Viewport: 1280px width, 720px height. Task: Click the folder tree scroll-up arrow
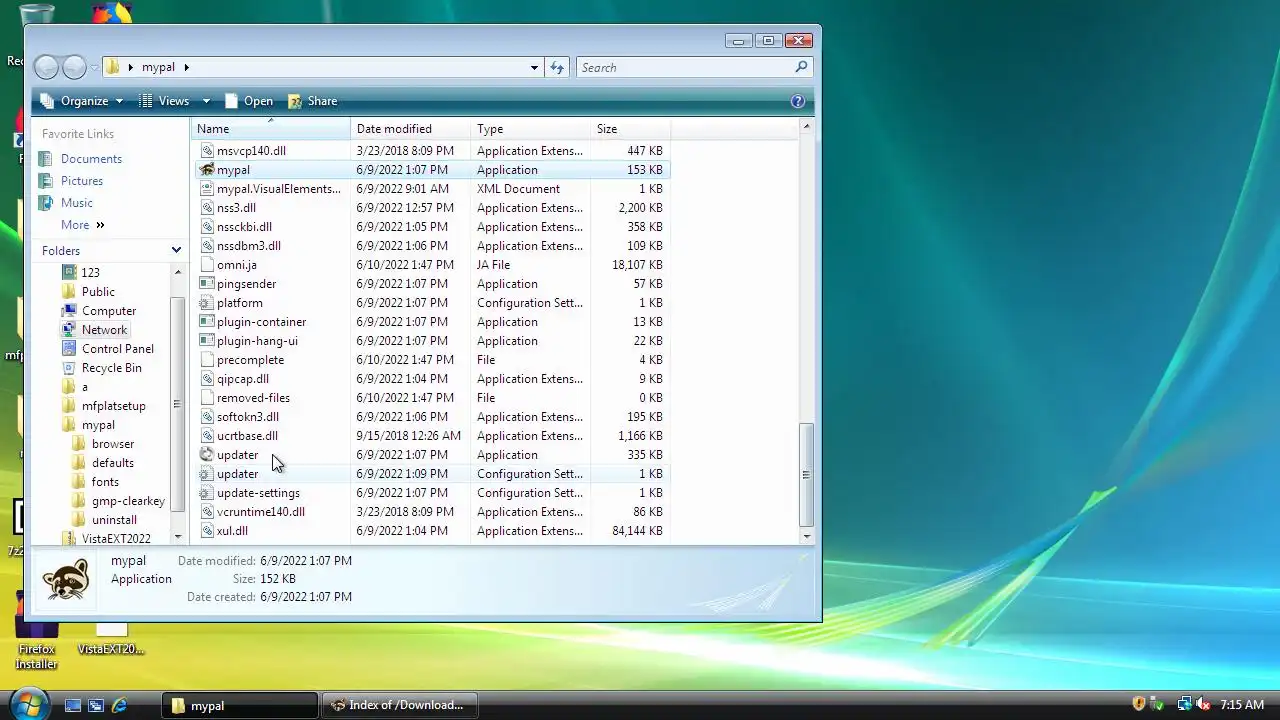(178, 272)
